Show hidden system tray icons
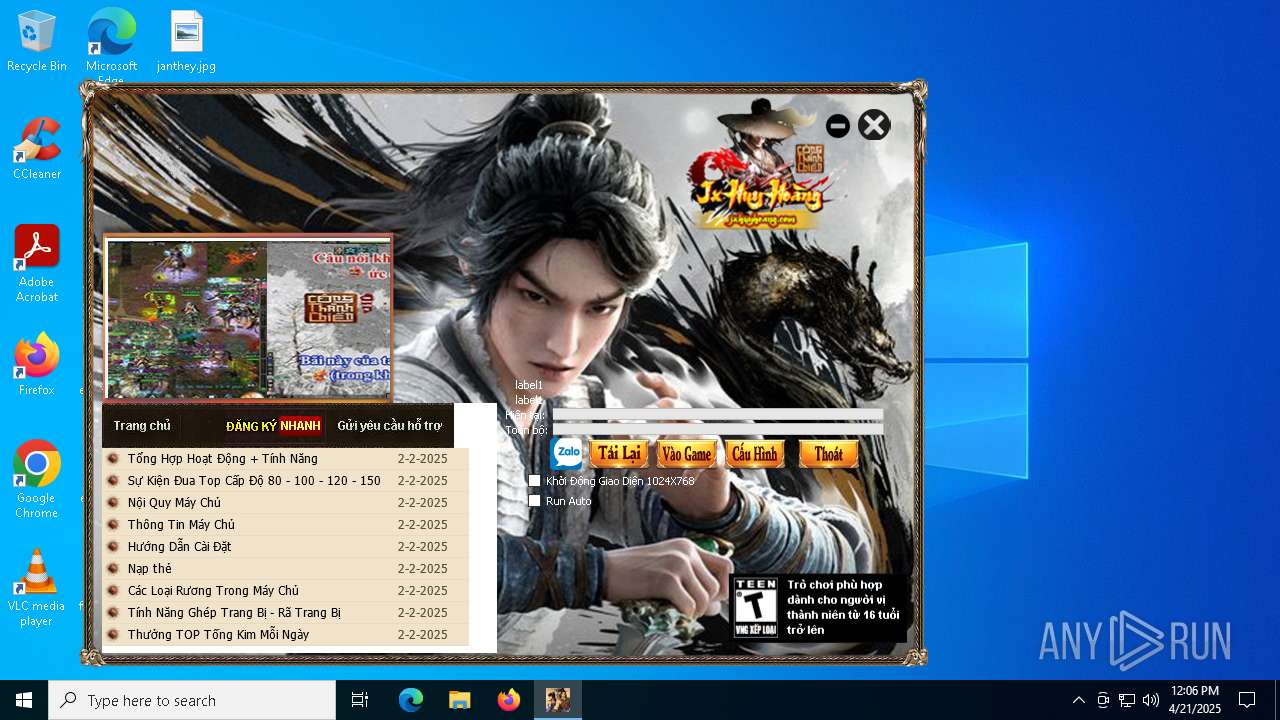The image size is (1280, 720). pyautogui.click(x=1078, y=700)
